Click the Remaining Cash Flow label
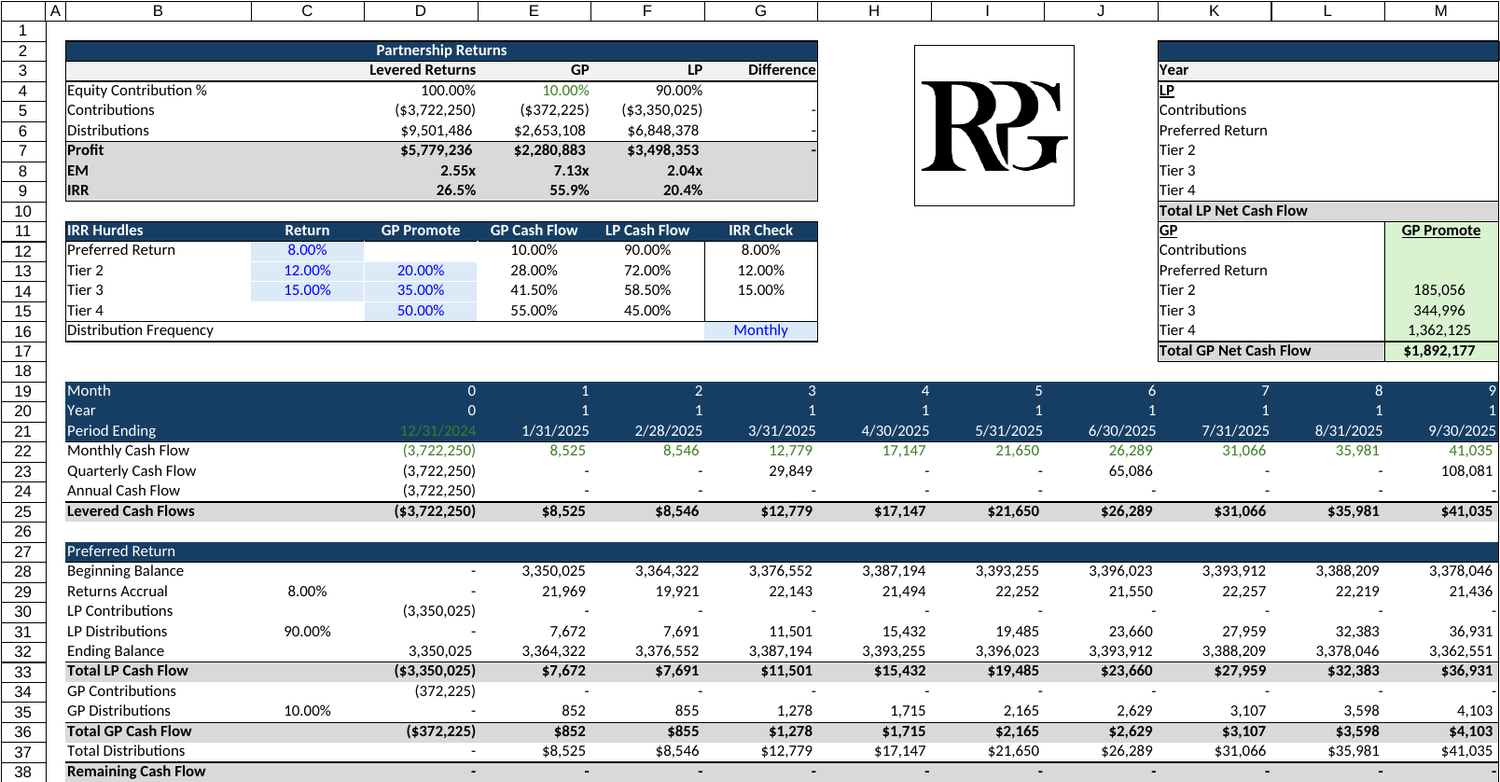The height and width of the screenshot is (782, 1500). tap(136, 771)
